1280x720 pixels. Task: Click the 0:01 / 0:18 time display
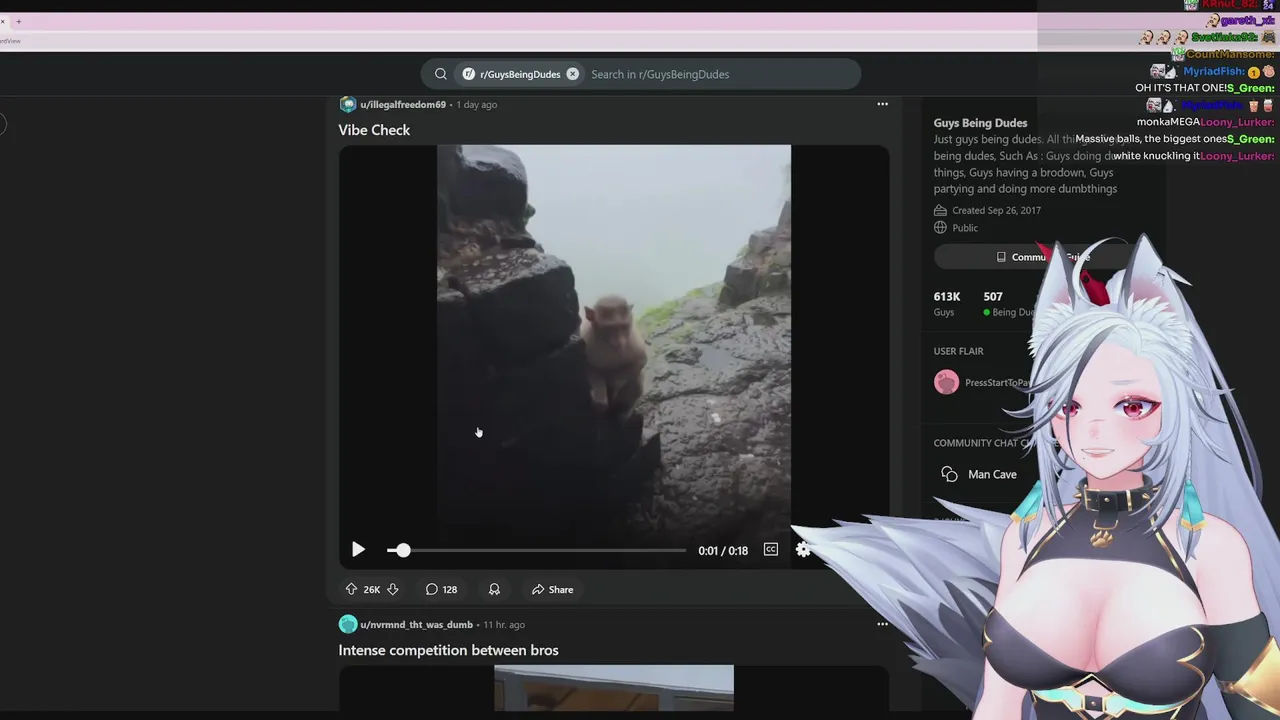723,550
